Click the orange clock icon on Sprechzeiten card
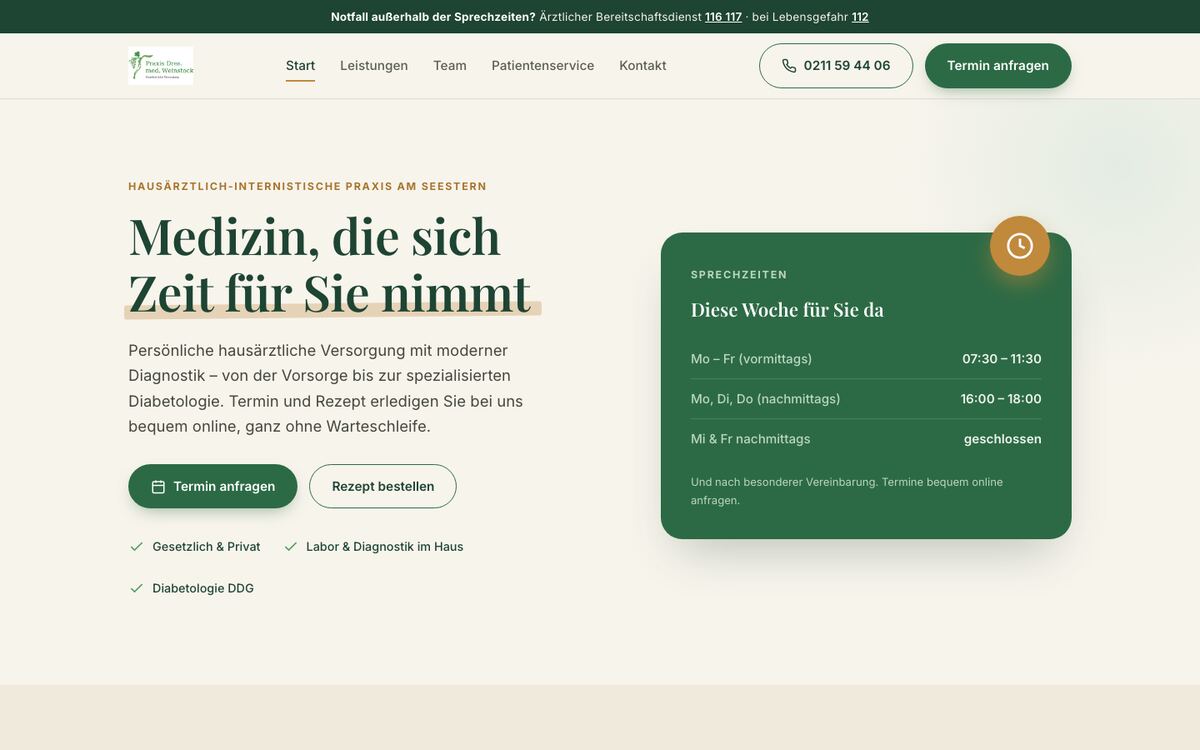Image resolution: width=1200 pixels, height=750 pixels. point(1020,246)
